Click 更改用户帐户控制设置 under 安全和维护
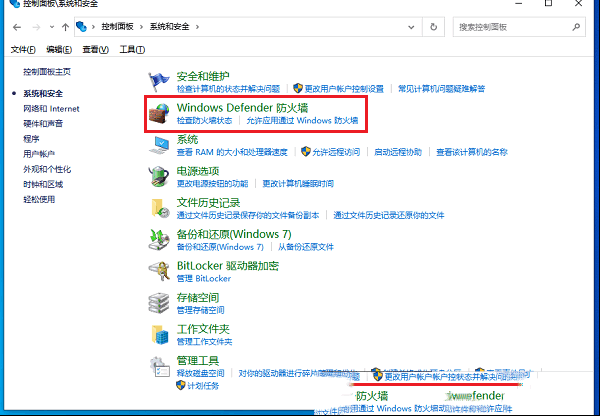Screen dimensions: 600x416 tap(344, 89)
